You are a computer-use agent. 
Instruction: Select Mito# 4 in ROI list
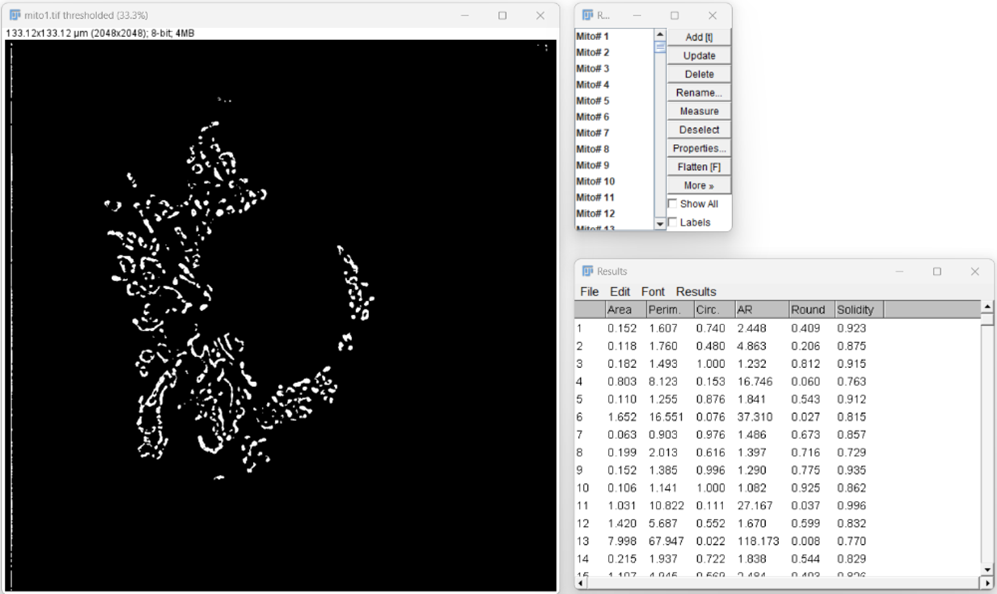tap(614, 85)
